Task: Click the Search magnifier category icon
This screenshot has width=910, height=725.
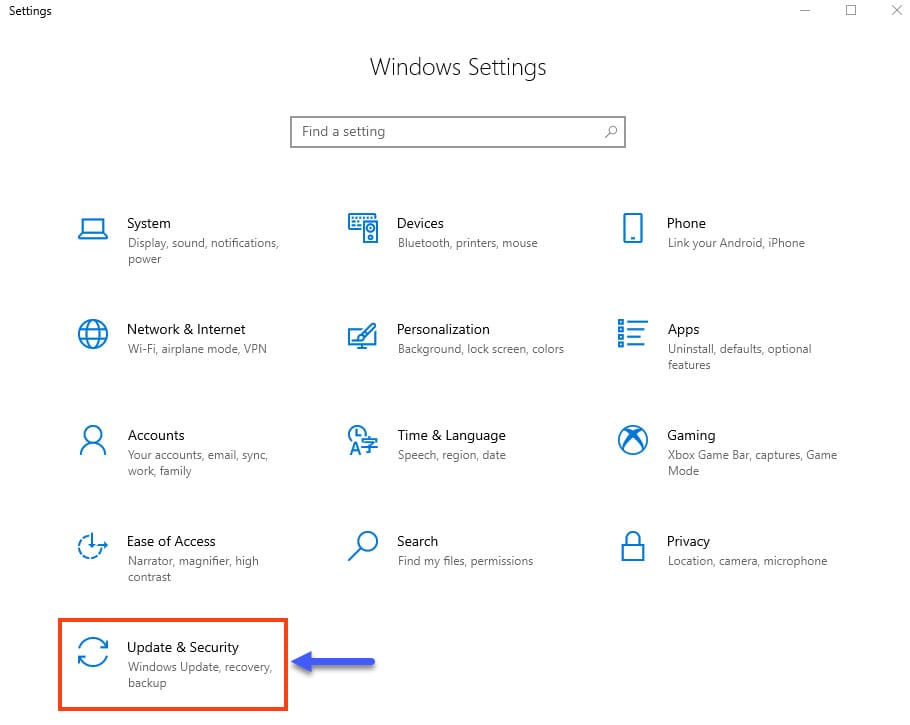Action: coord(363,546)
